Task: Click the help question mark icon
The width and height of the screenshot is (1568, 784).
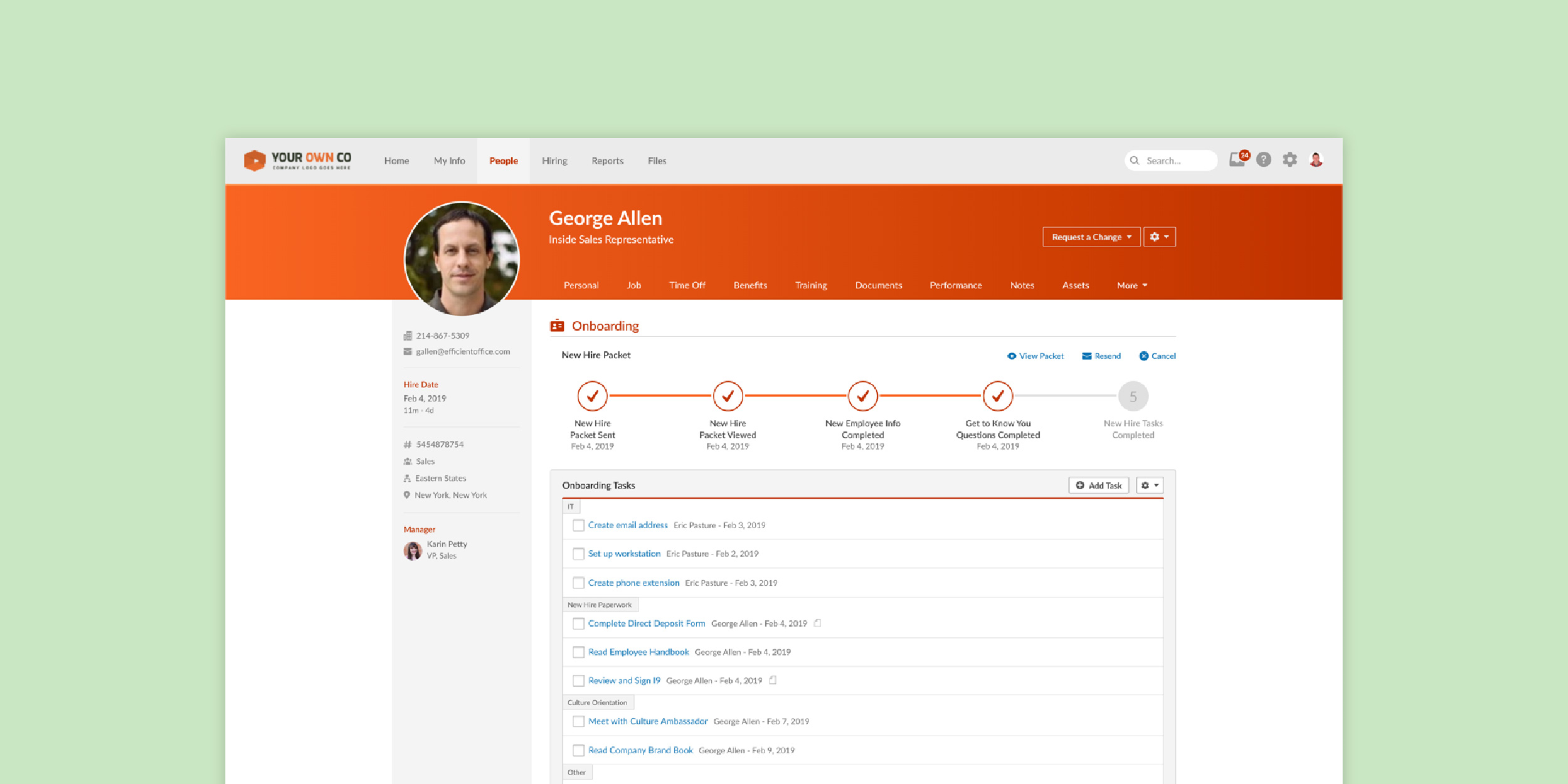Action: 1264,161
